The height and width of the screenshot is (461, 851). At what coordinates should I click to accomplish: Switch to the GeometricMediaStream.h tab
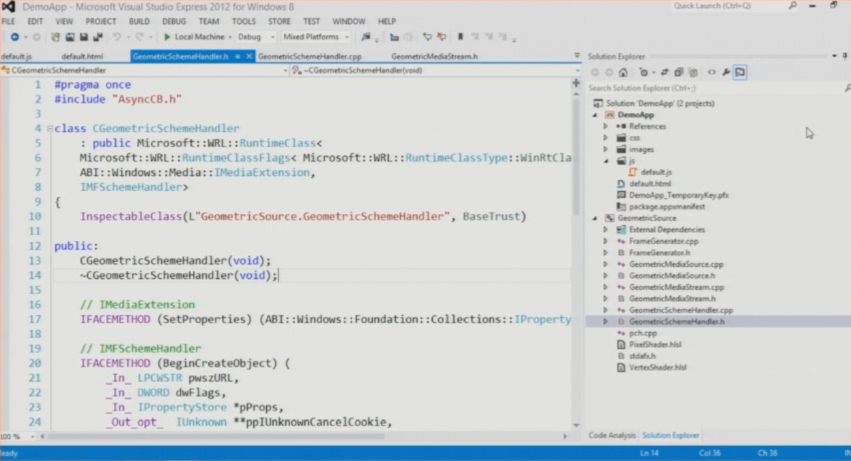coord(434,56)
